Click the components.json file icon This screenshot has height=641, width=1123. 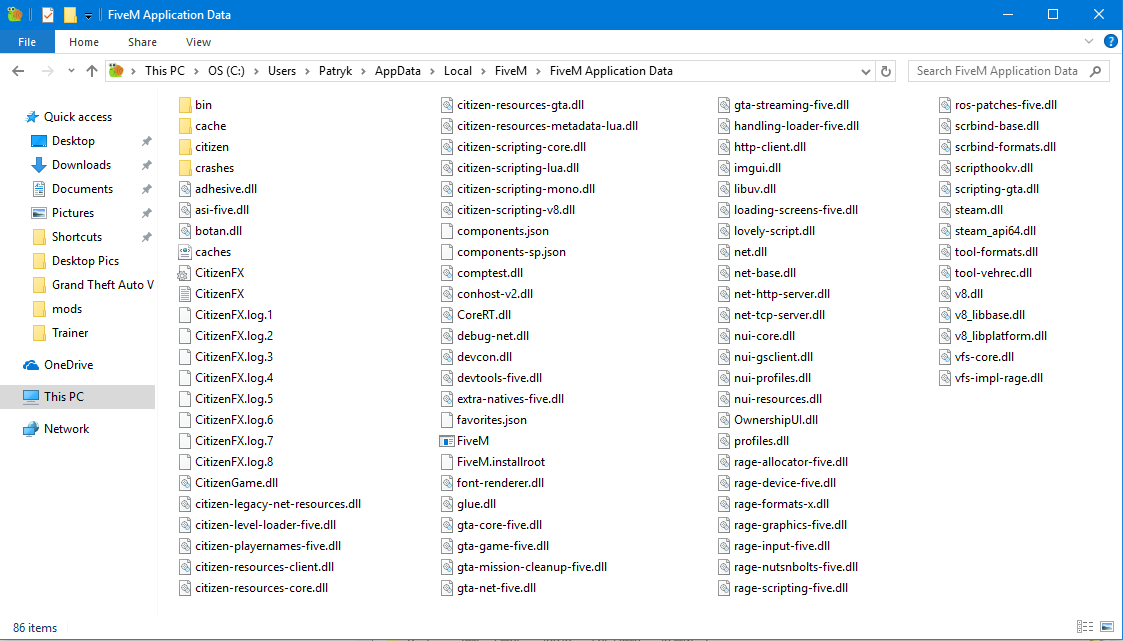pyautogui.click(x=447, y=231)
